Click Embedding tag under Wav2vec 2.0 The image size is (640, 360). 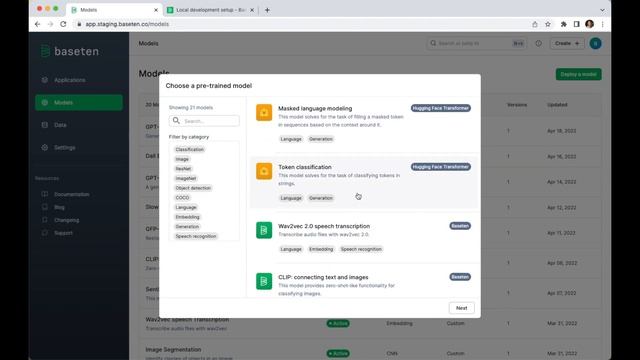click(321, 249)
